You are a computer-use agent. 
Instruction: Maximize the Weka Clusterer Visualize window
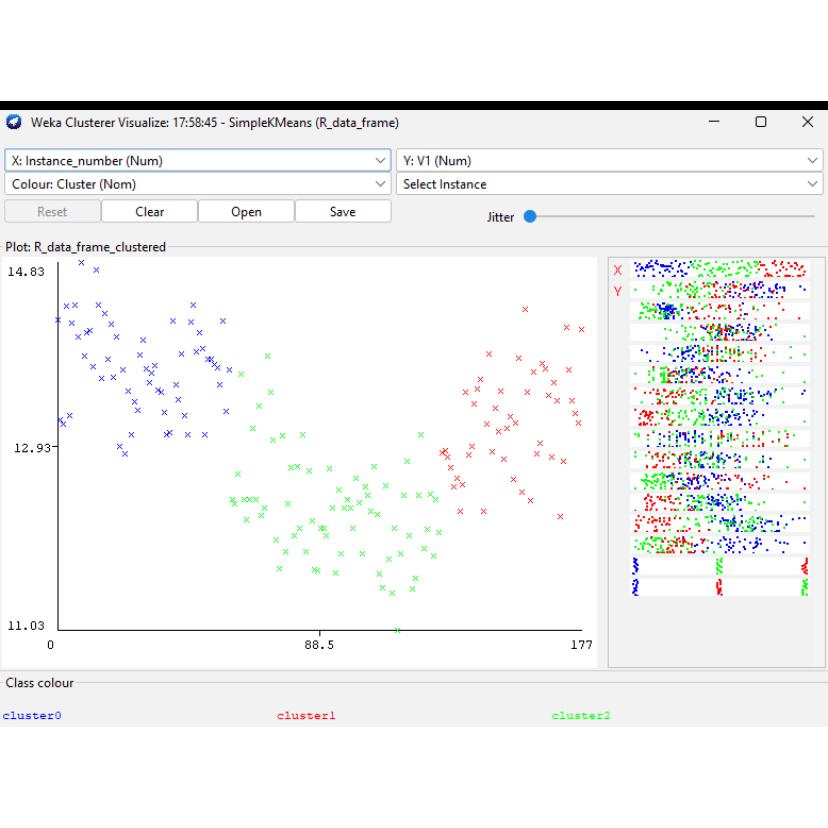coord(761,122)
